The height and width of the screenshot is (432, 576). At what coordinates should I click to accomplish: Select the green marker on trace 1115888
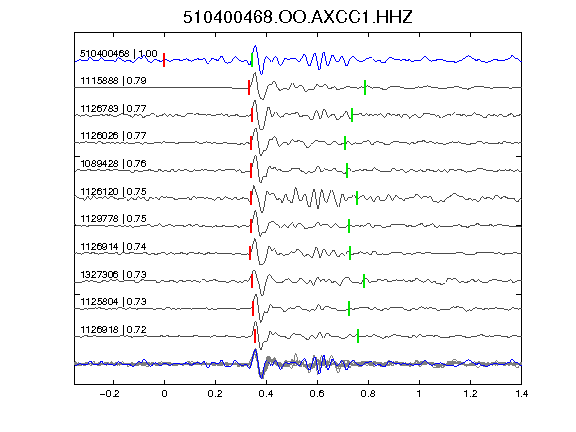(x=365, y=87)
